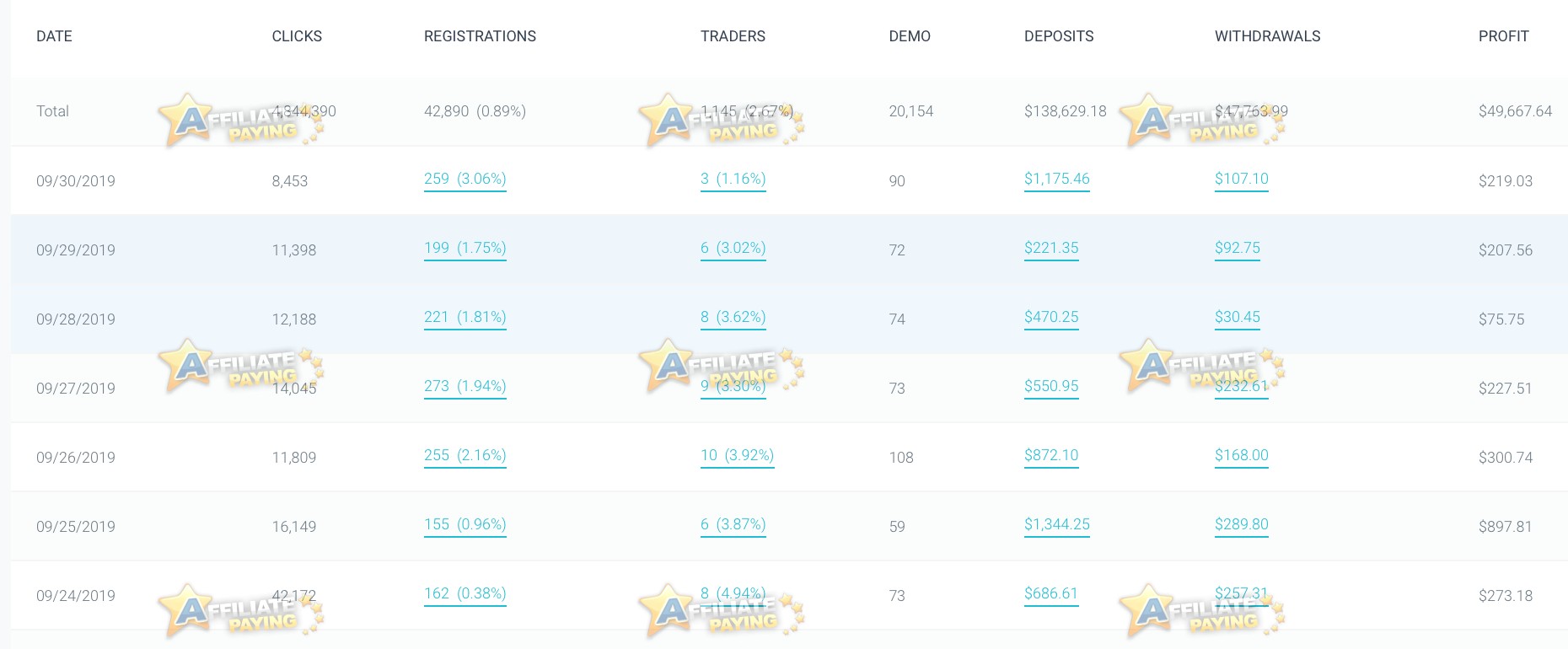
Task: Click the $168.00 withdrawals link
Action: pyautogui.click(x=1241, y=455)
